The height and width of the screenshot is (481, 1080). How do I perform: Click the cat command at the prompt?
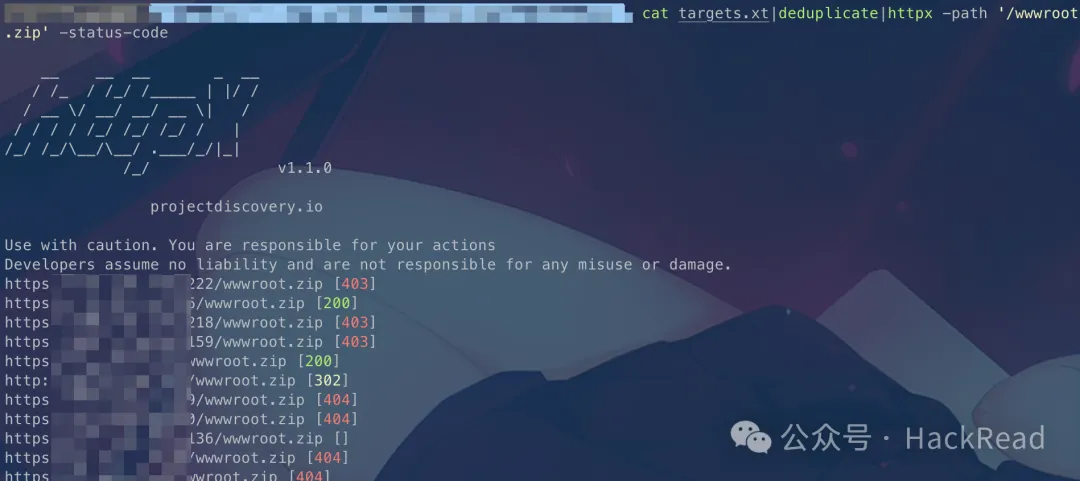[655, 14]
